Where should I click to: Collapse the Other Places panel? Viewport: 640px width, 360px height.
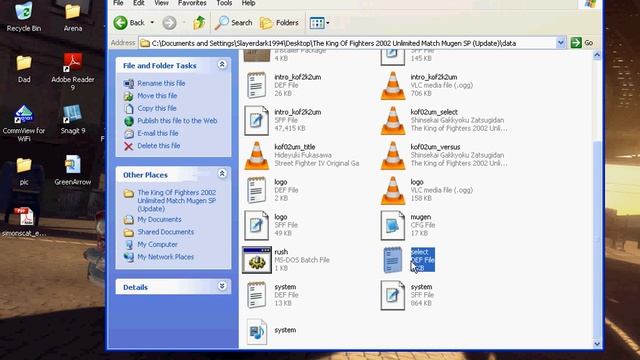tap(222, 174)
